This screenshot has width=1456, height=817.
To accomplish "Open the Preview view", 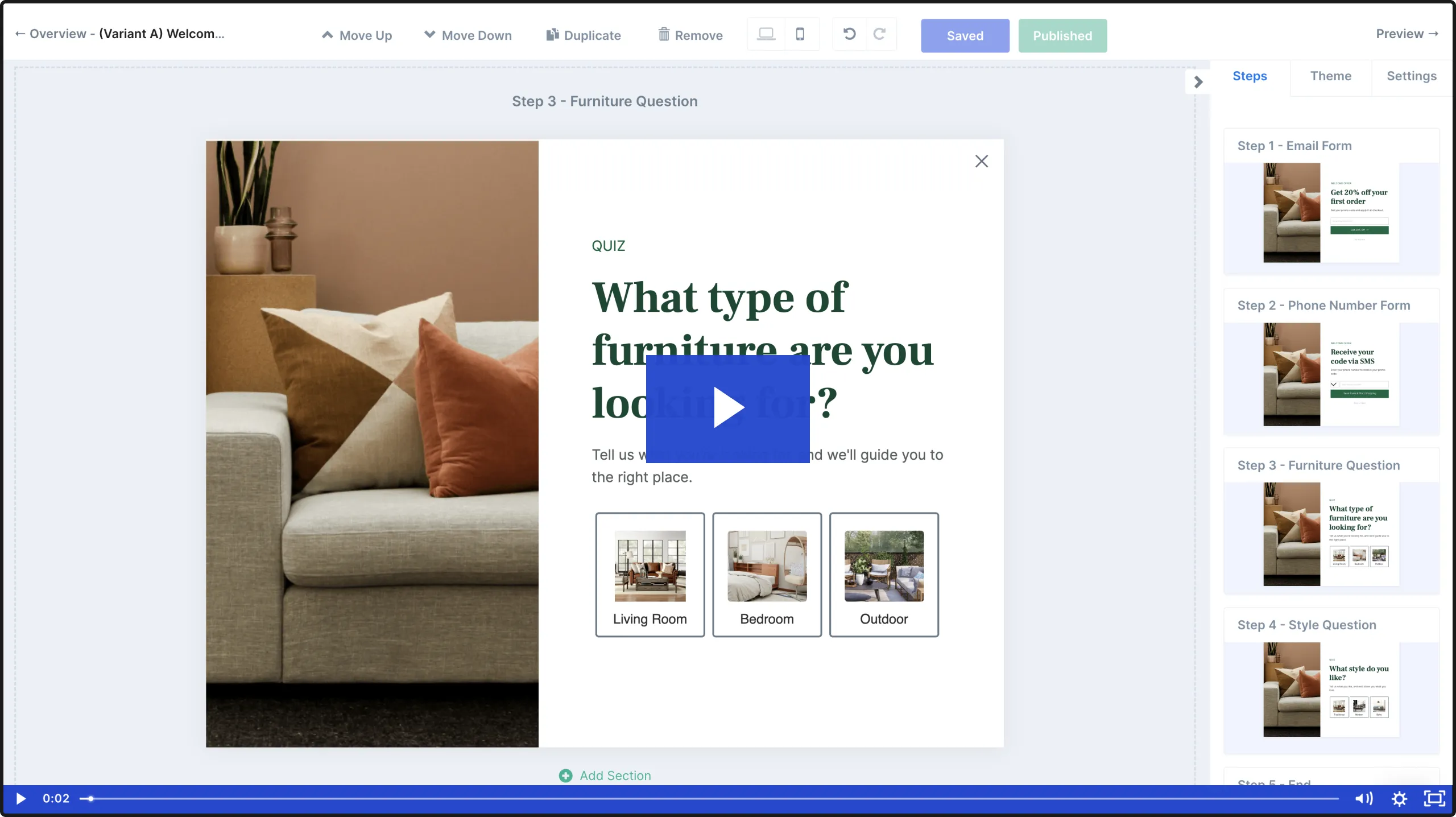I will point(1406,34).
